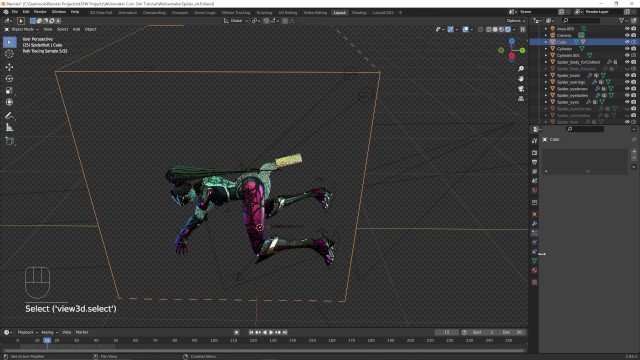The image size is (640, 360).
Task: Switch to Wireframe viewport shading
Action: point(489,29)
